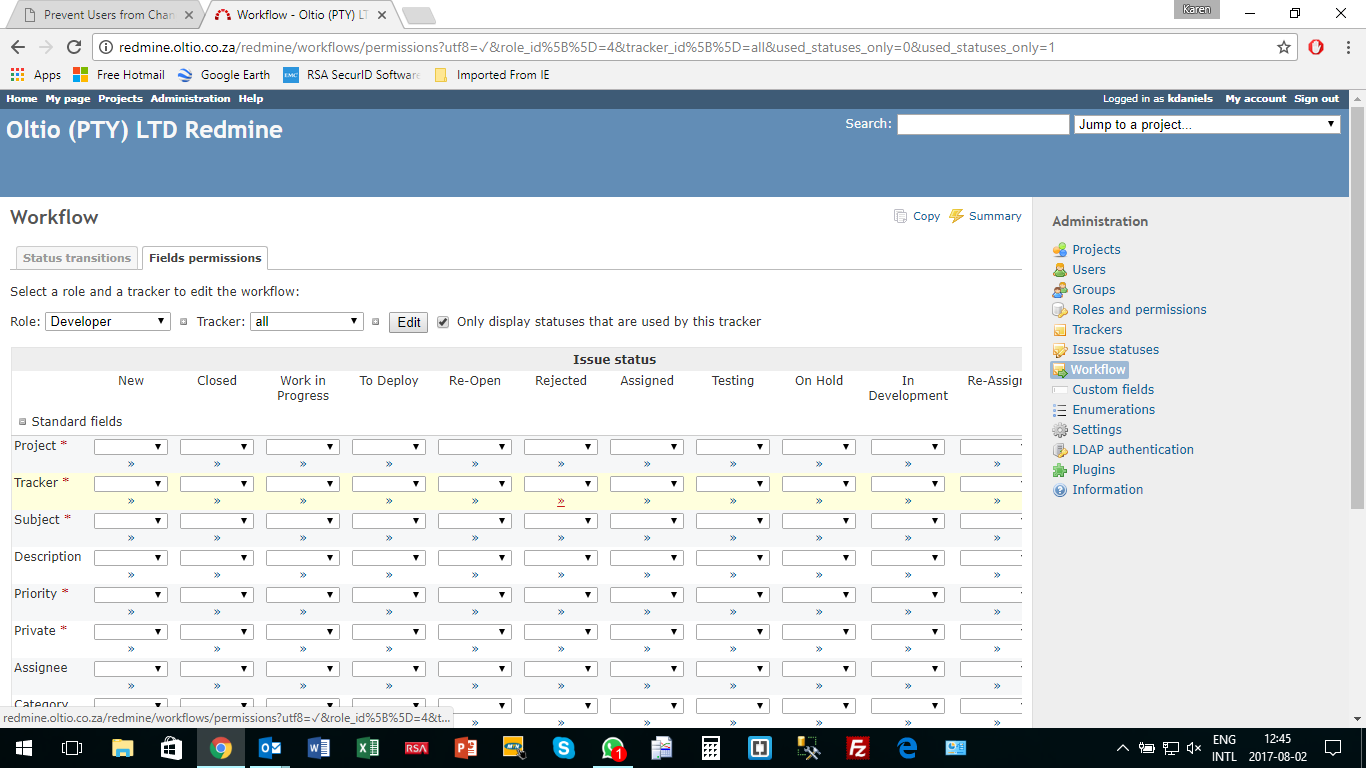
Task: Open the Role dropdown showing Developer
Action: click(x=108, y=322)
